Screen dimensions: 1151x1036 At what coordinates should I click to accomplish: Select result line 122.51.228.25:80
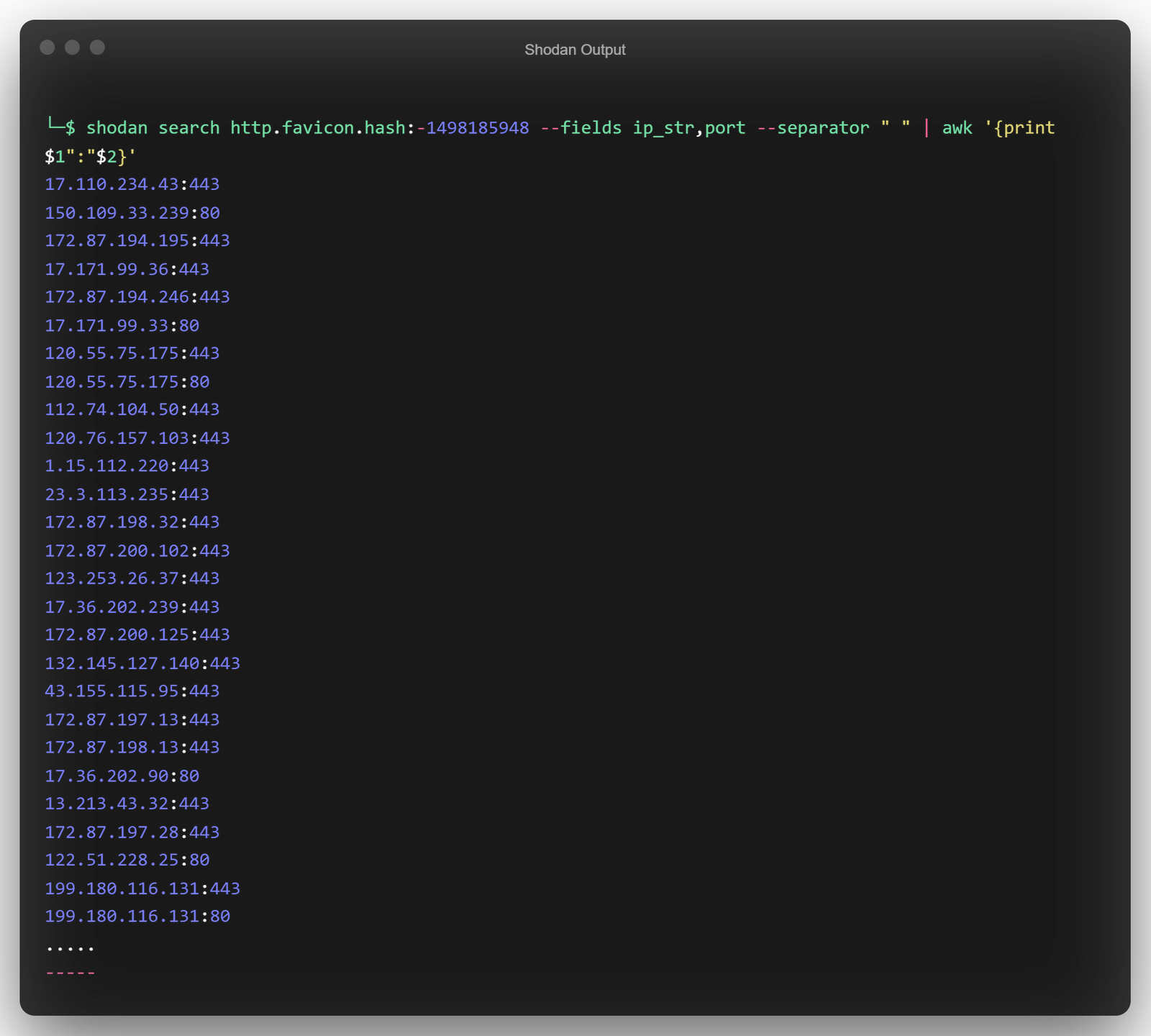tap(127, 860)
